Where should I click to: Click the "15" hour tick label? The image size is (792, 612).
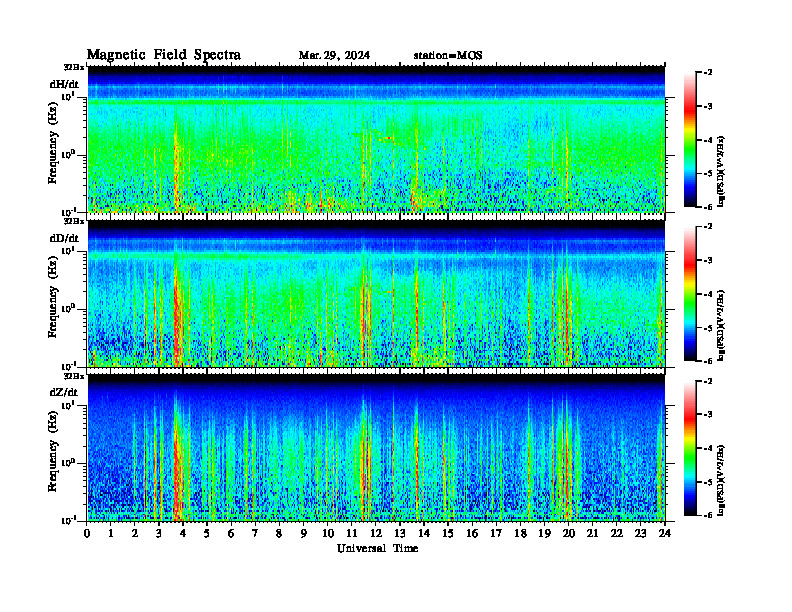pos(448,533)
